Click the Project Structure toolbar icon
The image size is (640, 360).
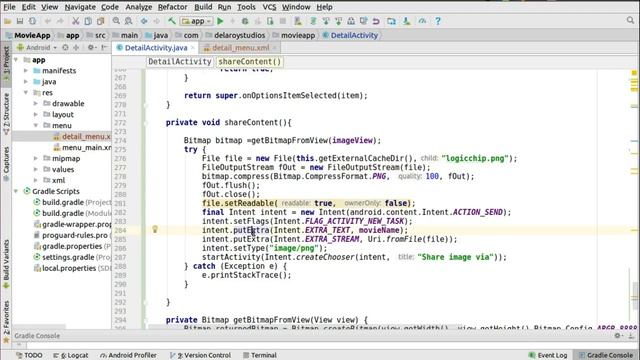391,21
